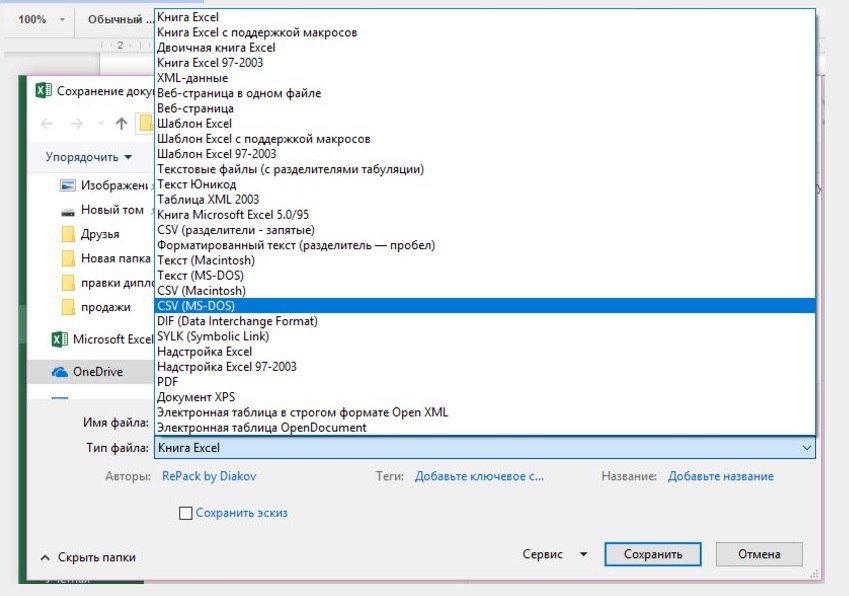Select 'Текстовые файлы (с разделителями табуляции)'
This screenshot has width=849, height=596.
click(485, 169)
